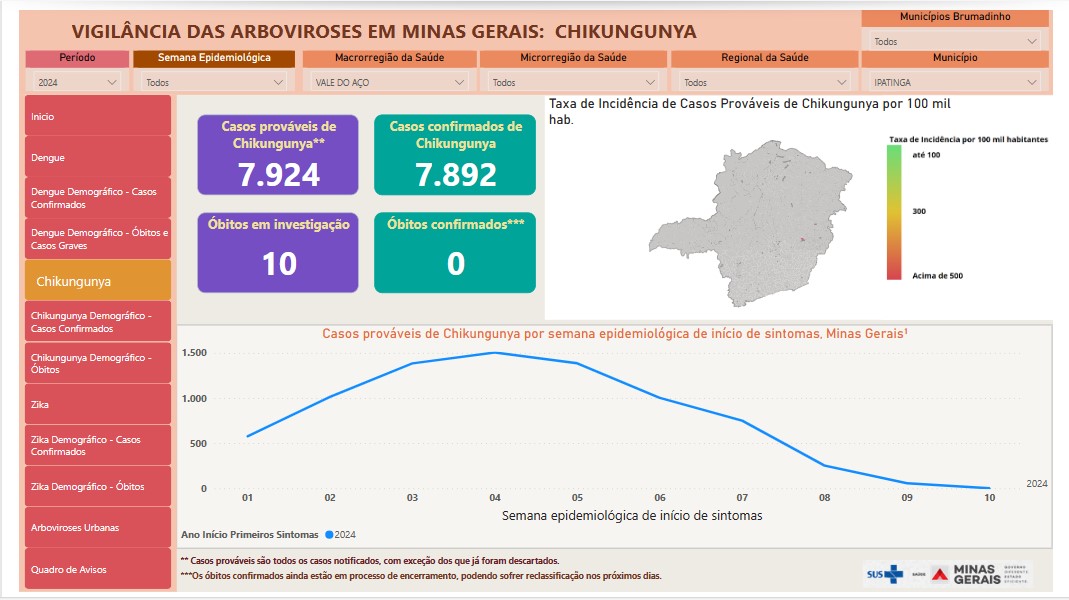Select the Zika sidebar item

[x=97, y=404]
